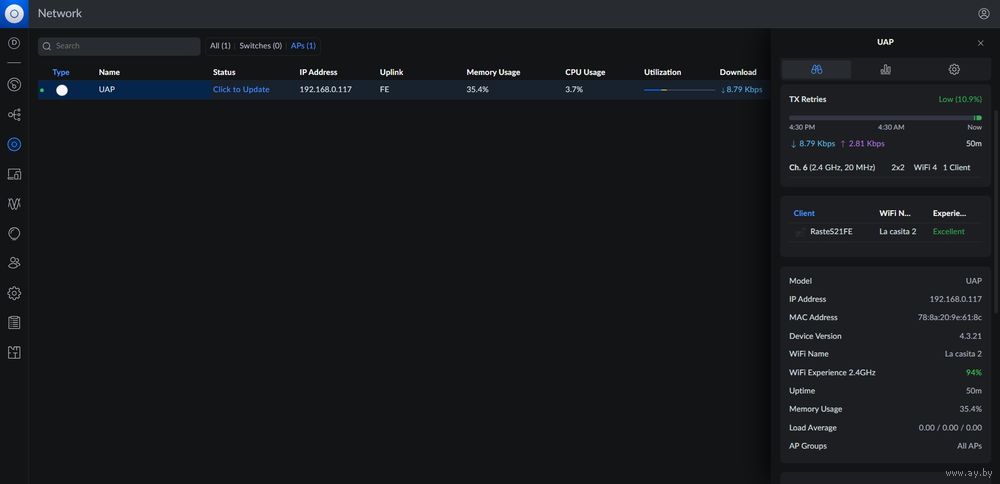The height and width of the screenshot is (484, 1000).
Task: Close the UAP details panel
Action: pyautogui.click(x=980, y=43)
